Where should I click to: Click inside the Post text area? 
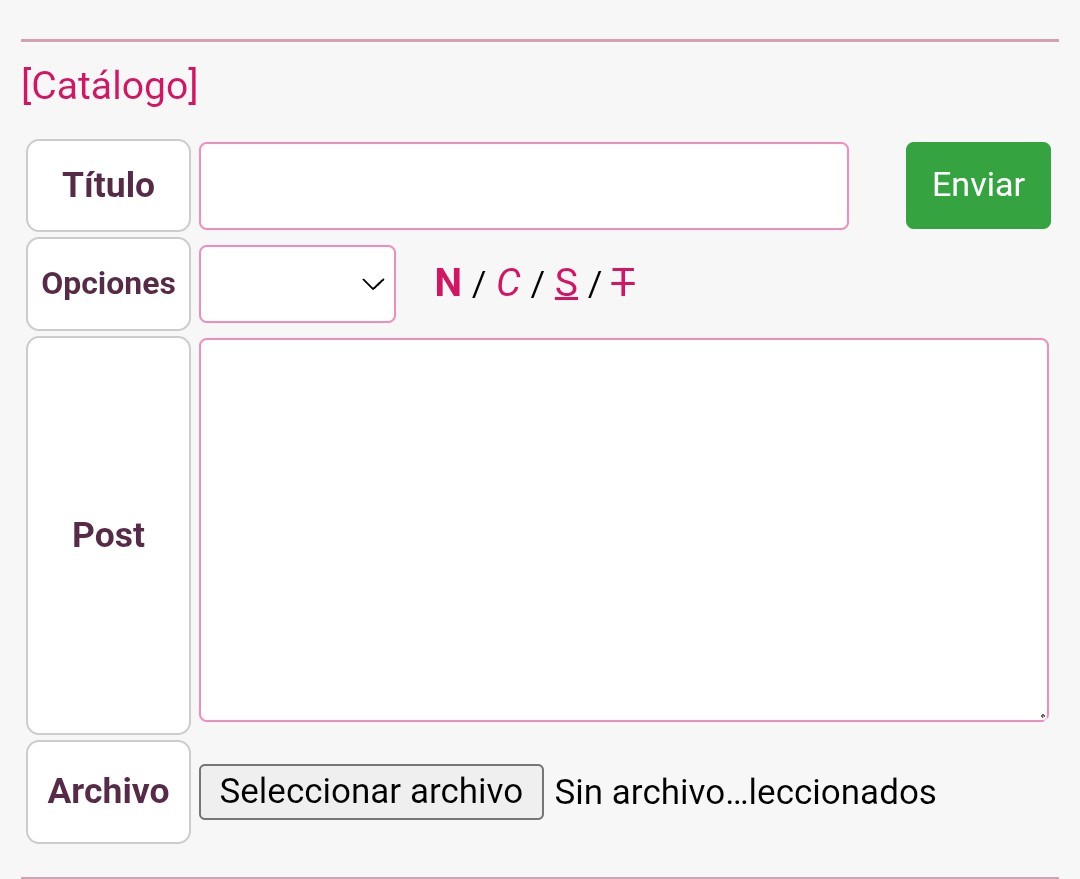tap(624, 530)
